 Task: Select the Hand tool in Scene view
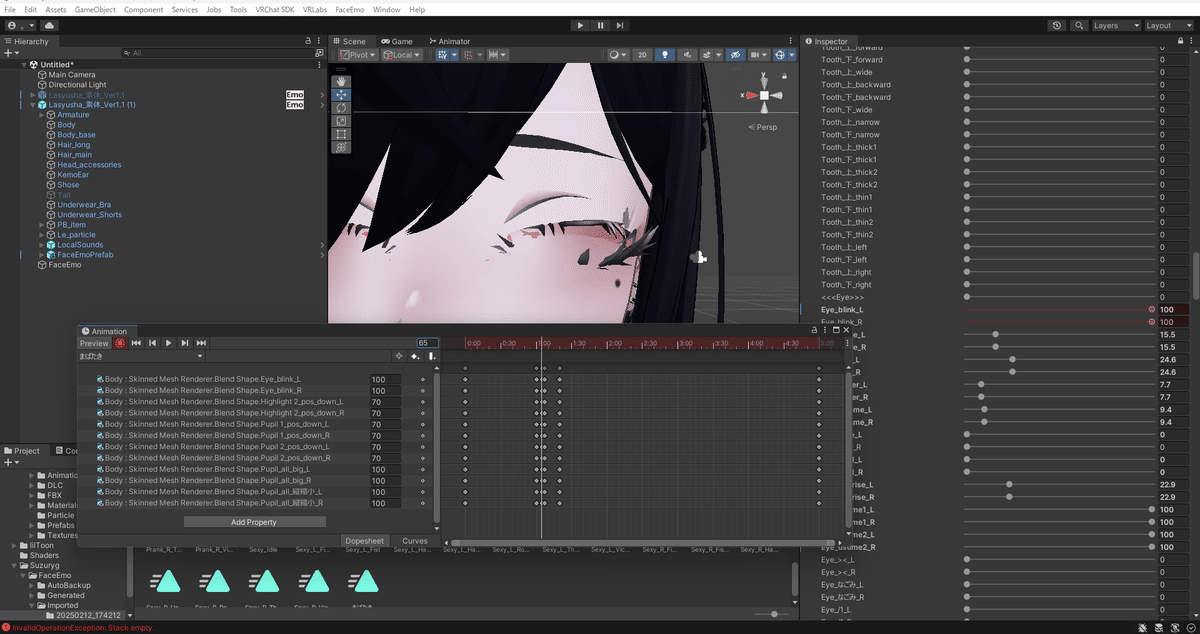click(341, 81)
